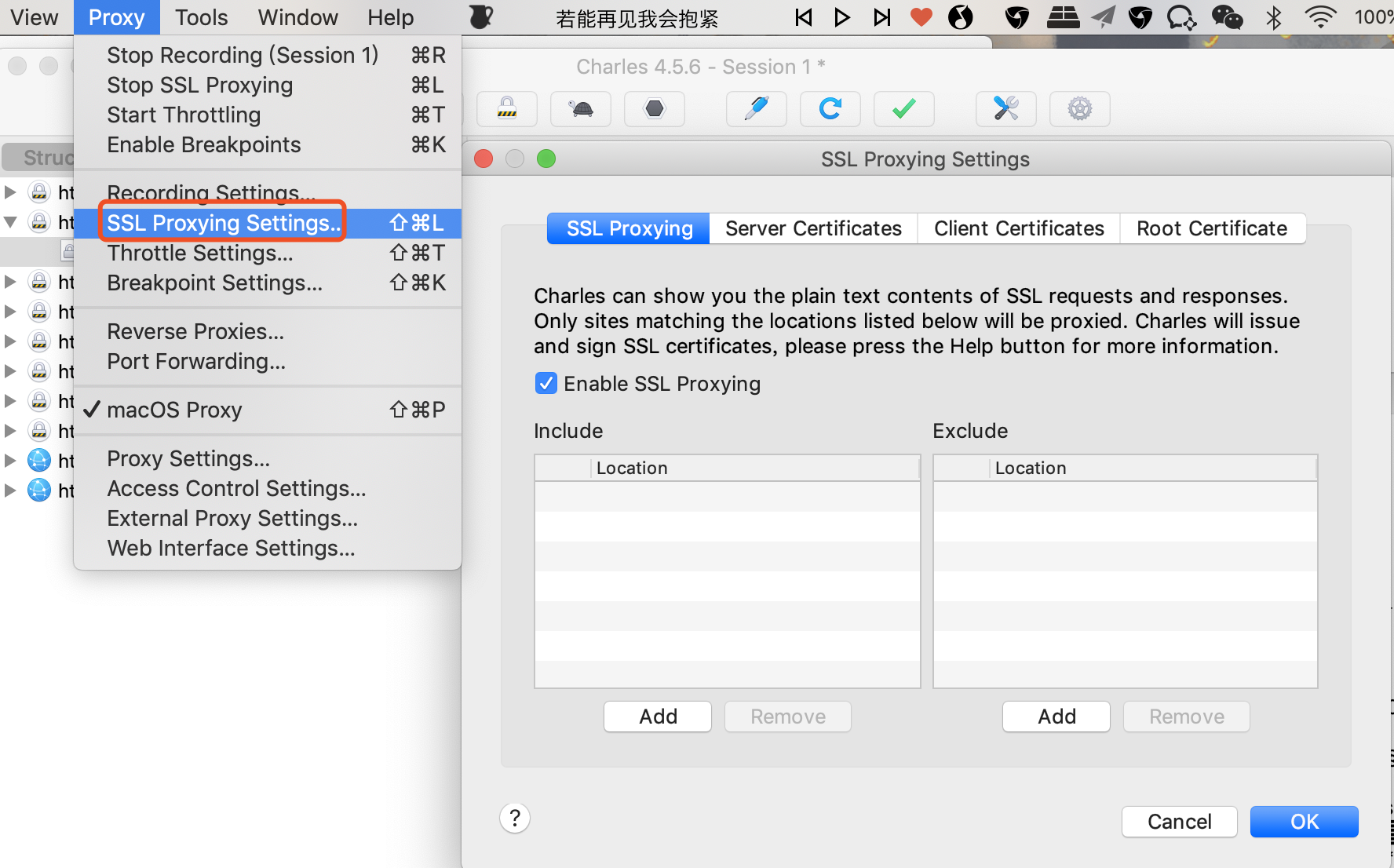The image size is (1394, 868).
Task: Click the first padlock host icon in tree
Action: click(x=39, y=192)
